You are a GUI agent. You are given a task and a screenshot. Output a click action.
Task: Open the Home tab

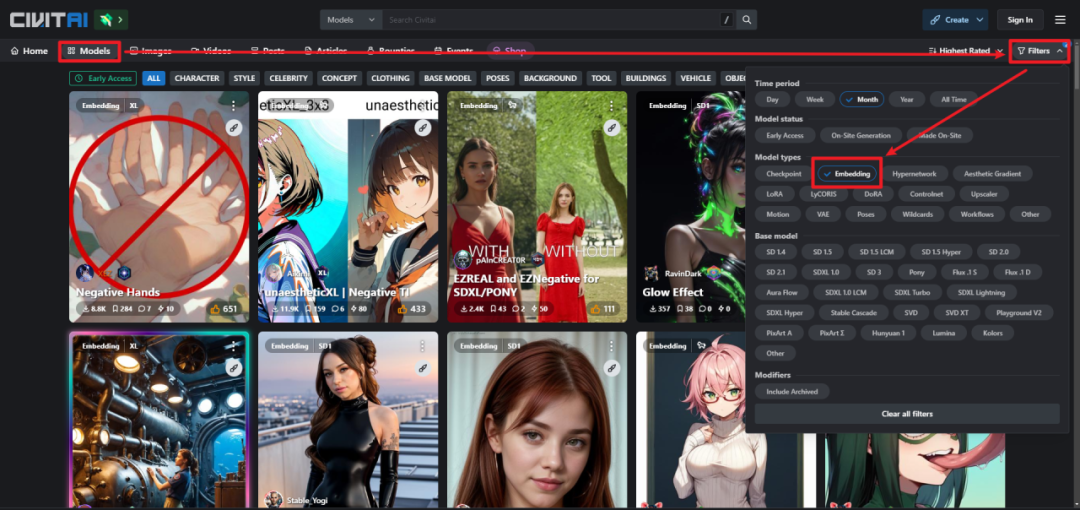(30, 51)
